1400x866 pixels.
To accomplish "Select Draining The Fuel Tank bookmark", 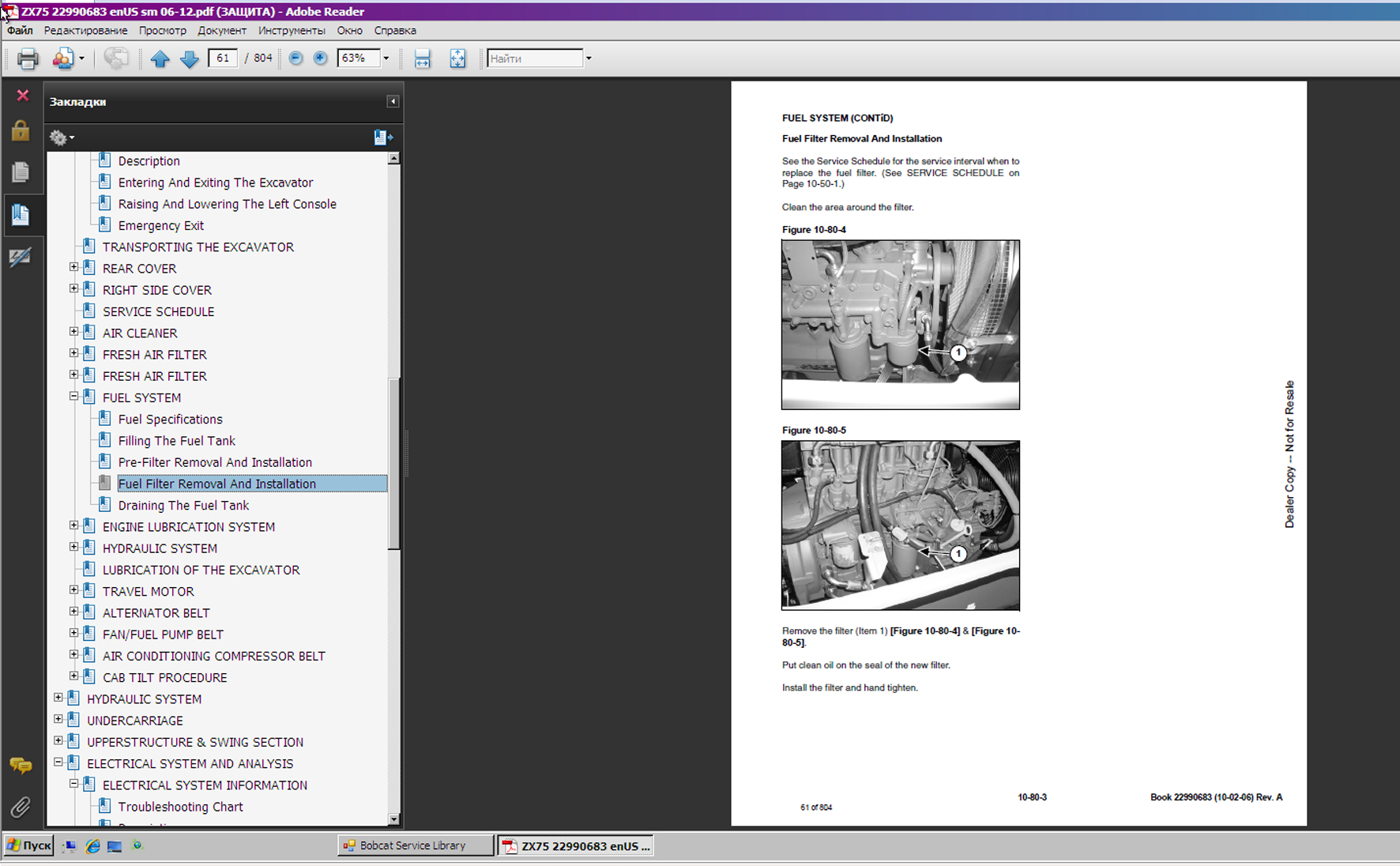I will pyautogui.click(x=183, y=506).
